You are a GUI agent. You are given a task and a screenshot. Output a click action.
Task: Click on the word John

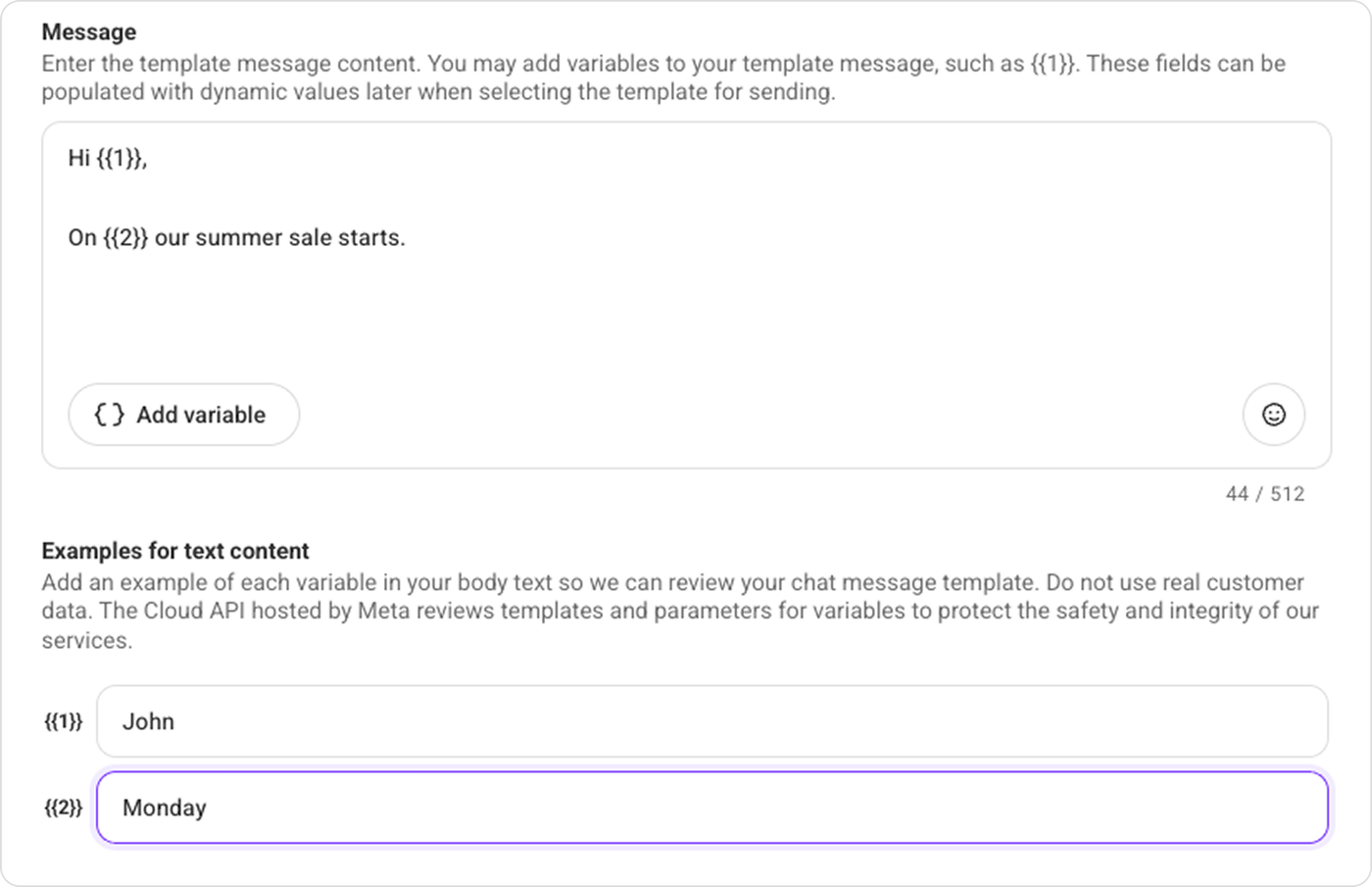148,722
